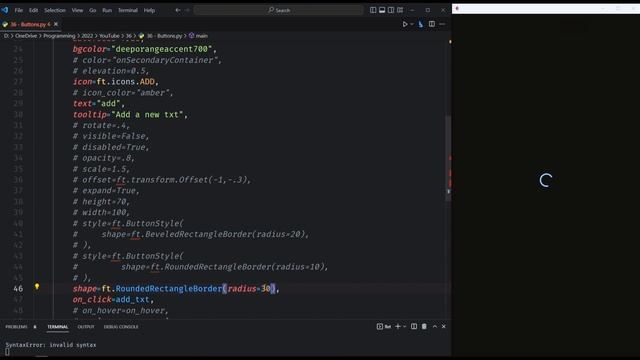Click on ft.icons.ADD in code
The image size is (640, 360).
125,82
